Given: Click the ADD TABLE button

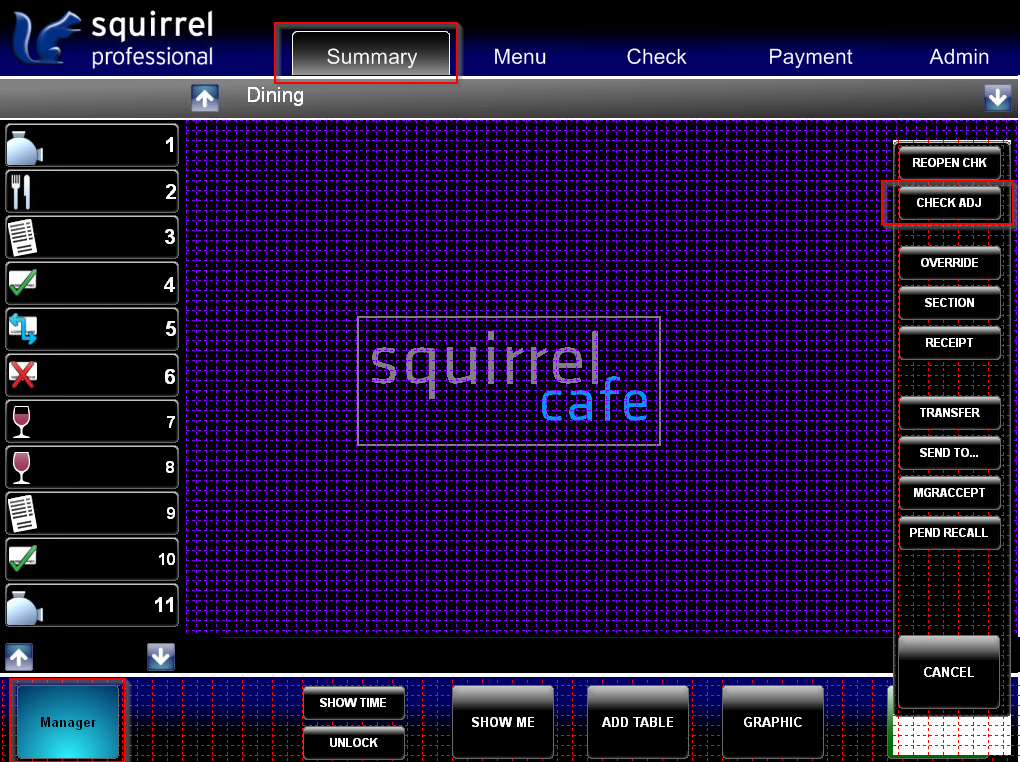Looking at the screenshot, I should (638, 722).
